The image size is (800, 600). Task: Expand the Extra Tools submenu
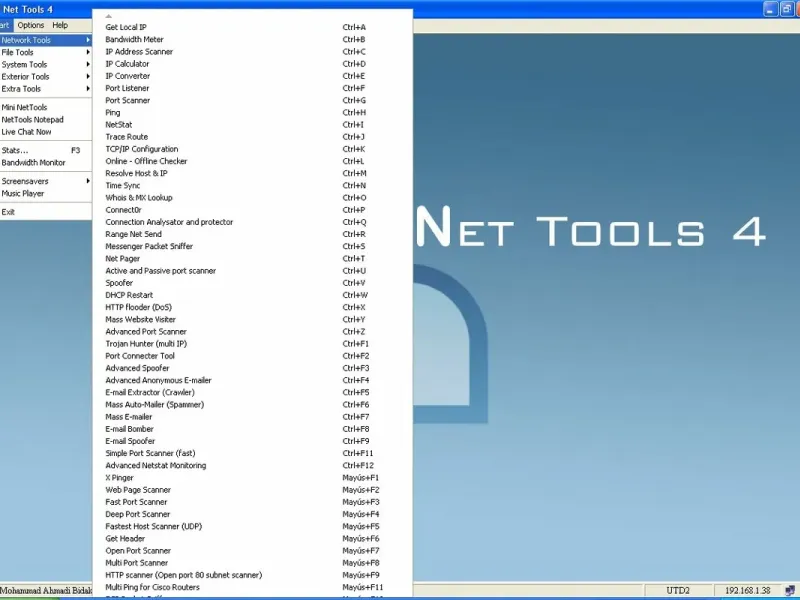click(x=46, y=89)
